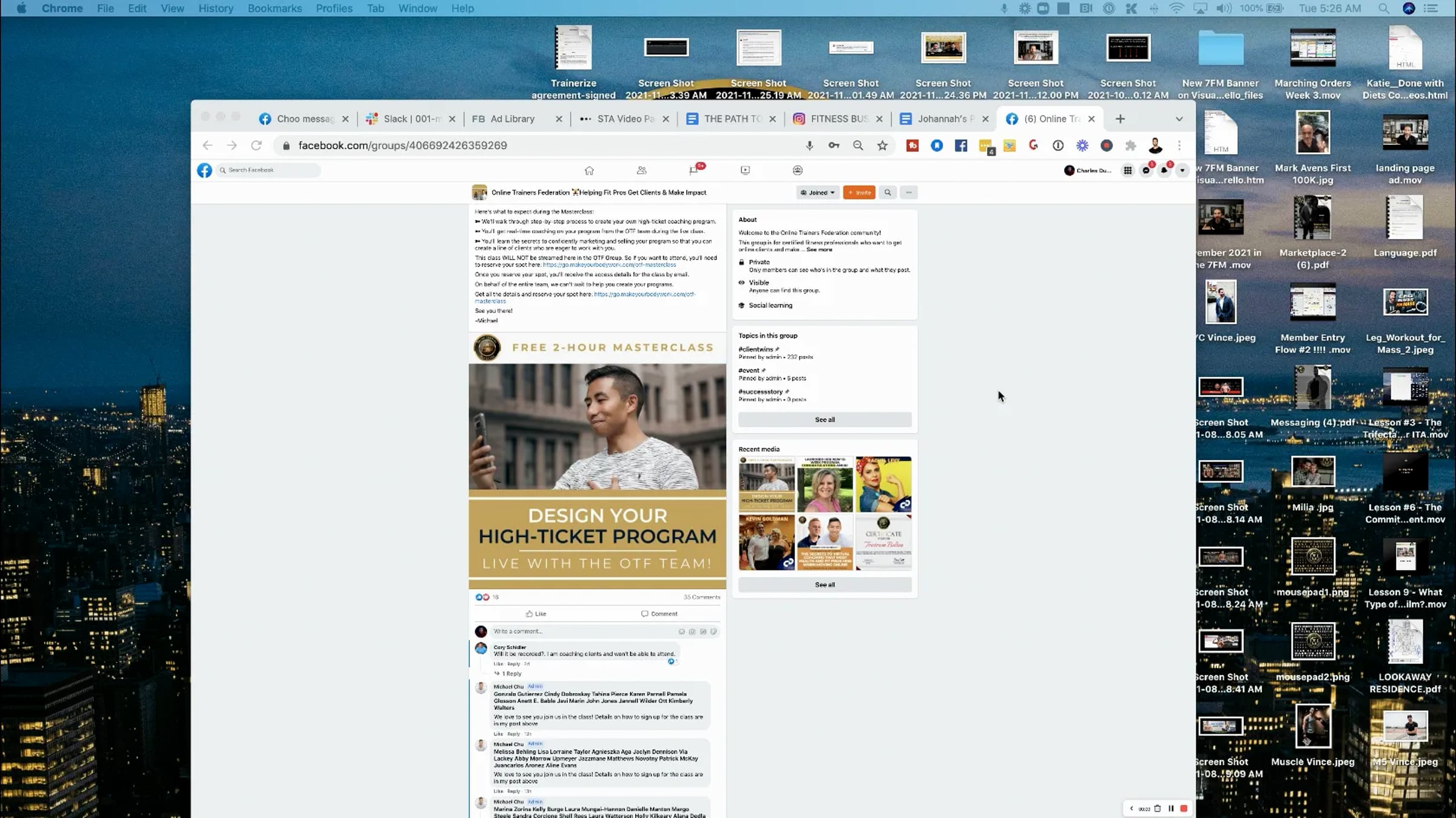Click group search magnifier icon
Image resolution: width=1456 pixels, height=818 pixels.
888,193
